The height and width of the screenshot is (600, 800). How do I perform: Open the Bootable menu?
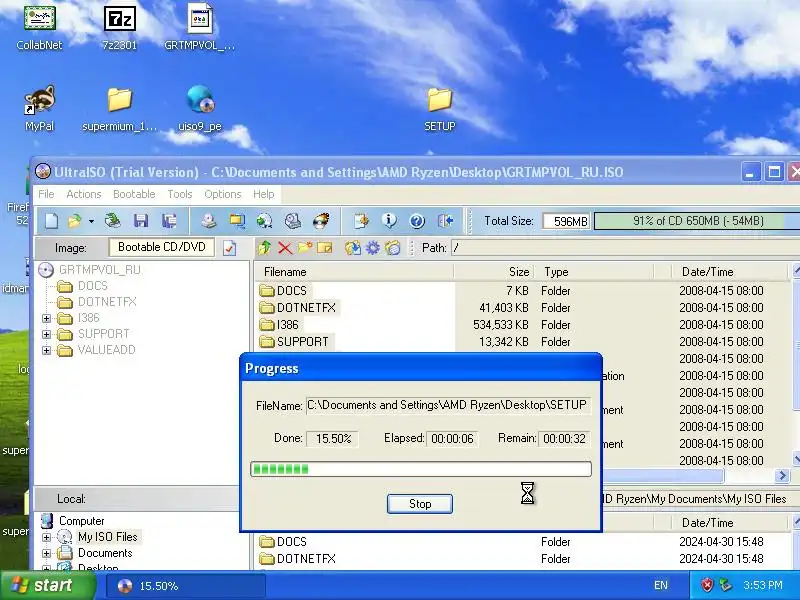(134, 194)
